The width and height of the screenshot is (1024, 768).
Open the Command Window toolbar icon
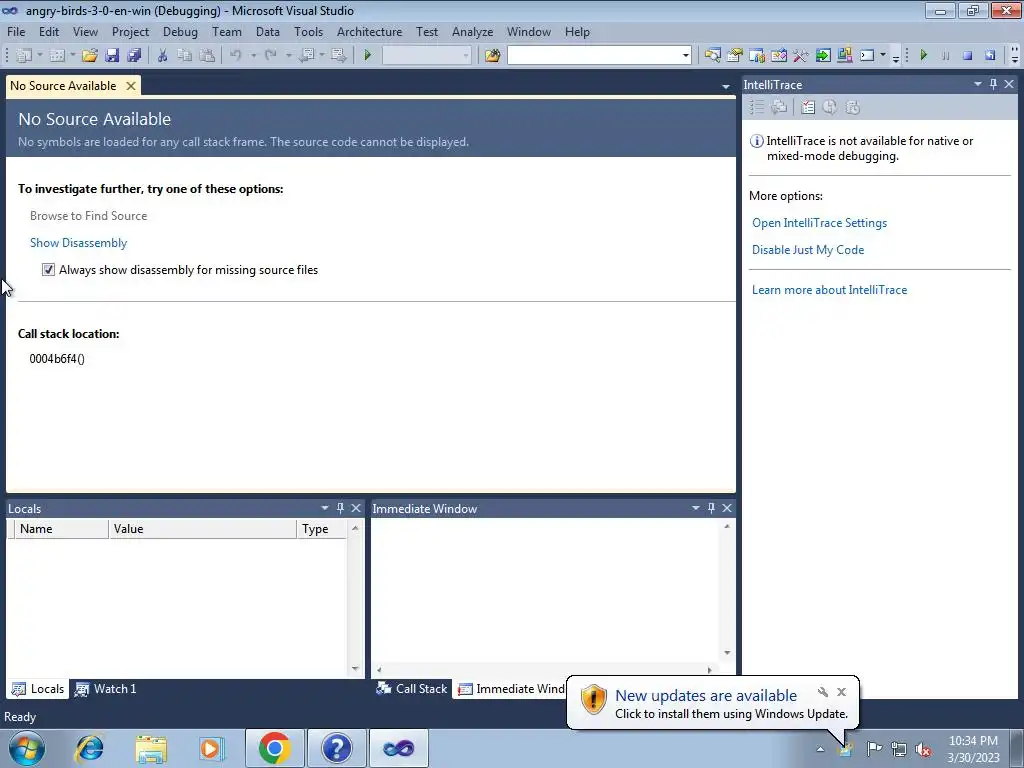point(867,56)
